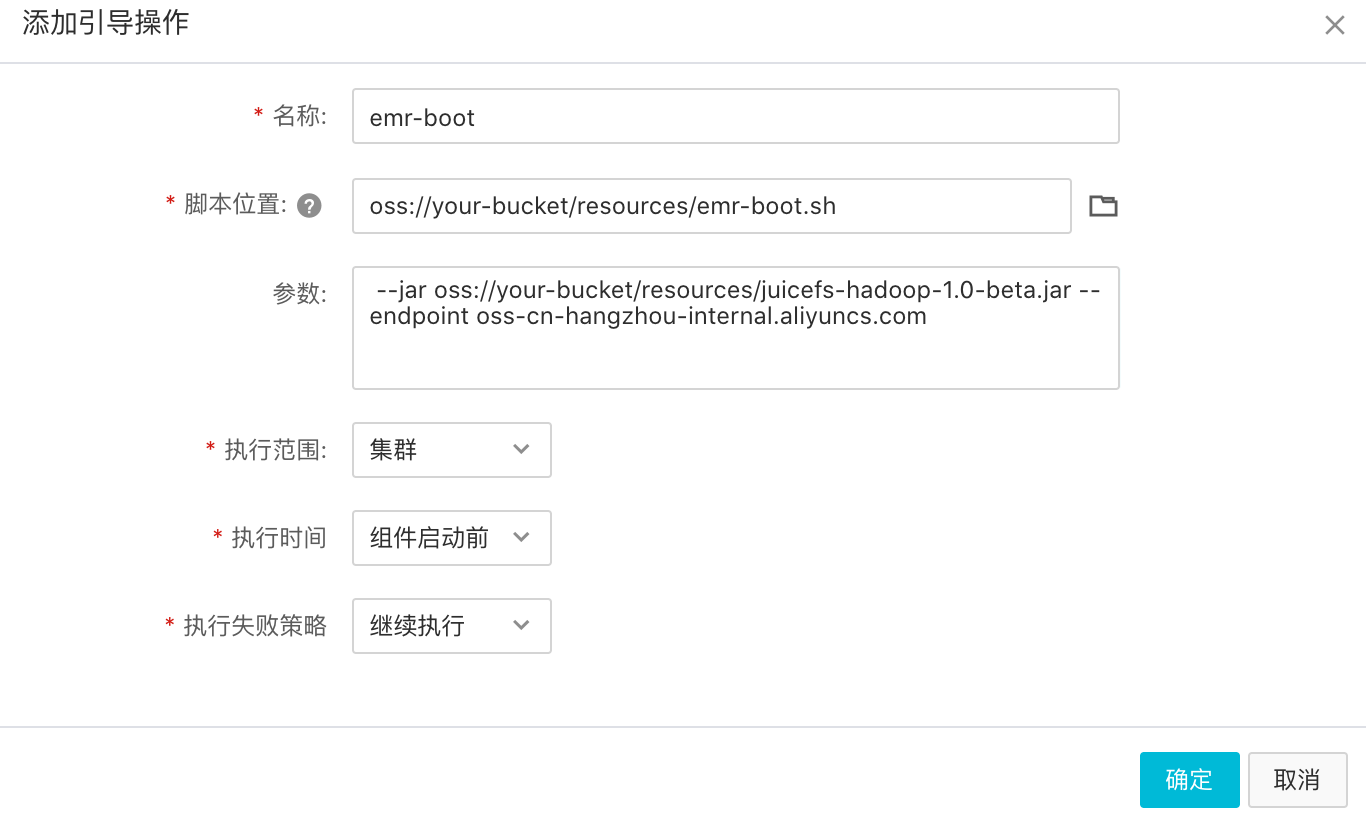Click the question mark tooltip icon

coord(310,206)
